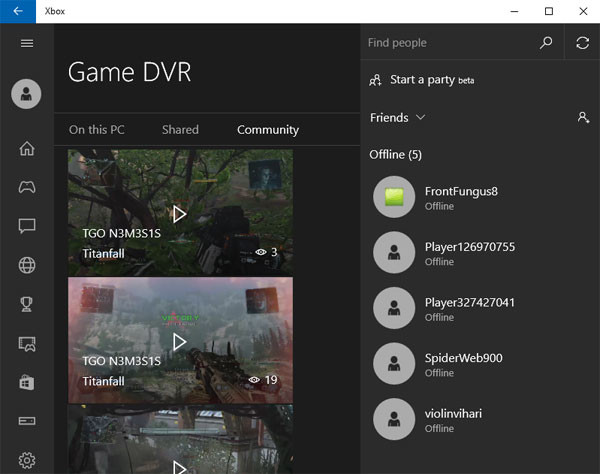Image resolution: width=600 pixels, height=474 pixels.
Task: Open Settings gear icon
Action: 27,460
